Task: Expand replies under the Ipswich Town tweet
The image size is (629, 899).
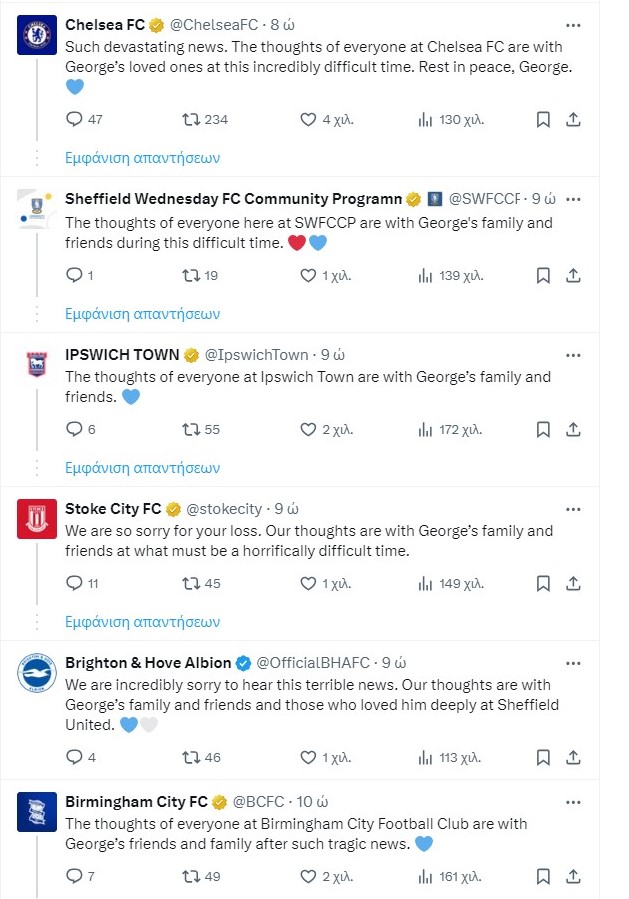Action: 142,468
